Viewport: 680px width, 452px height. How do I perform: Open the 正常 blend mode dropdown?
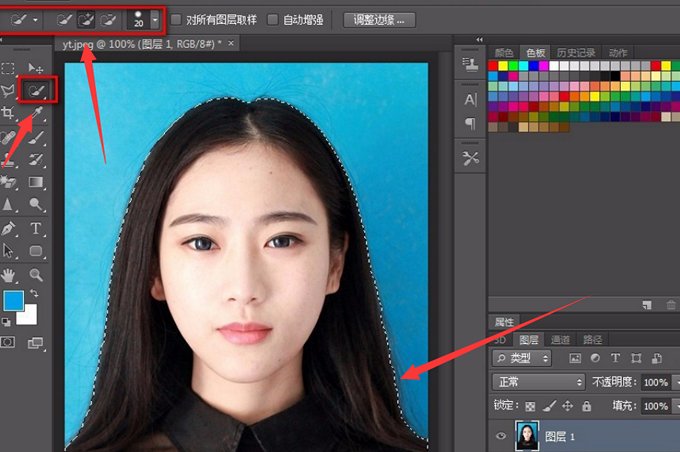pyautogui.click(x=538, y=382)
